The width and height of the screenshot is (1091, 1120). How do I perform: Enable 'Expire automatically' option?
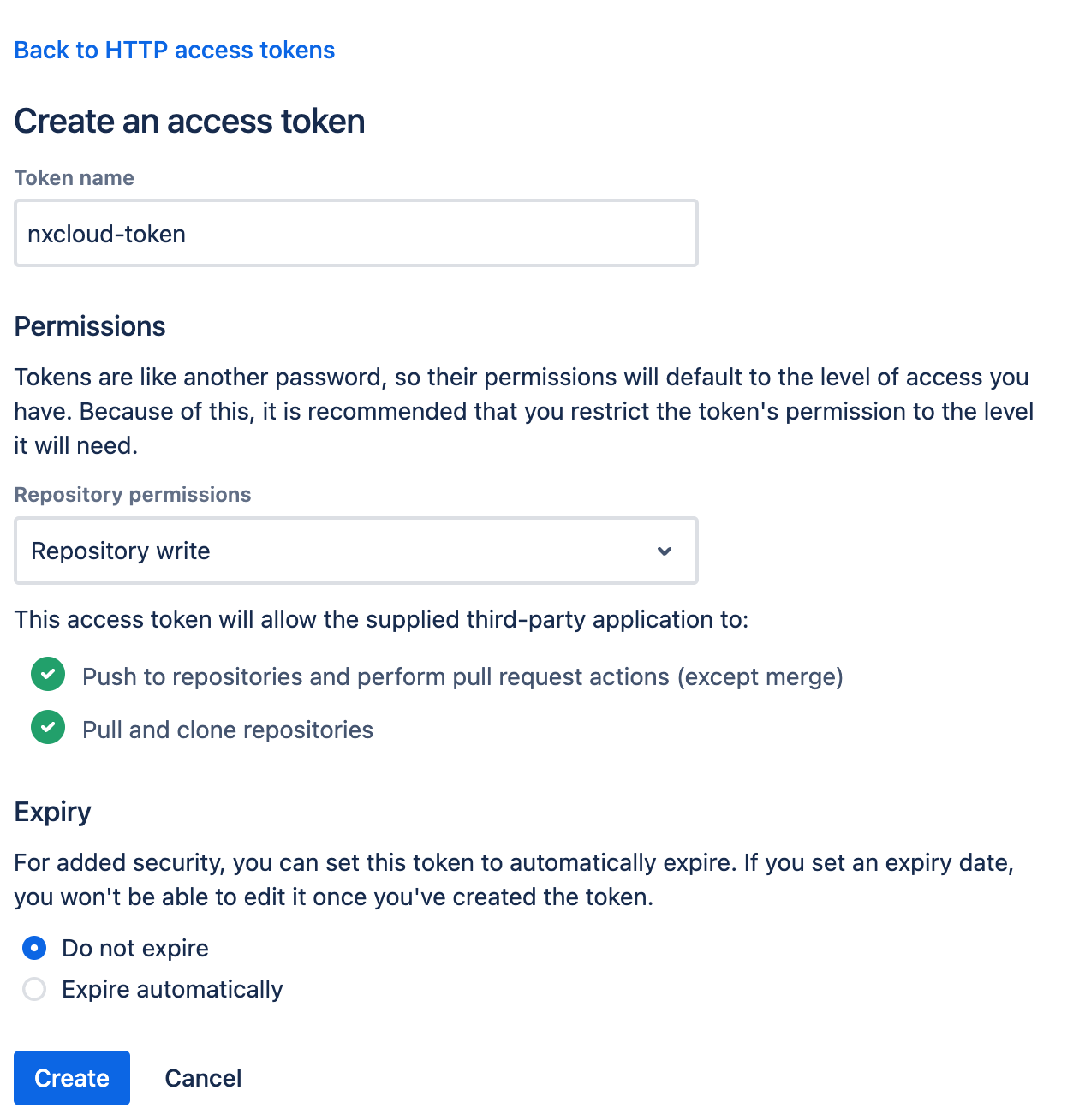tap(33, 989)
